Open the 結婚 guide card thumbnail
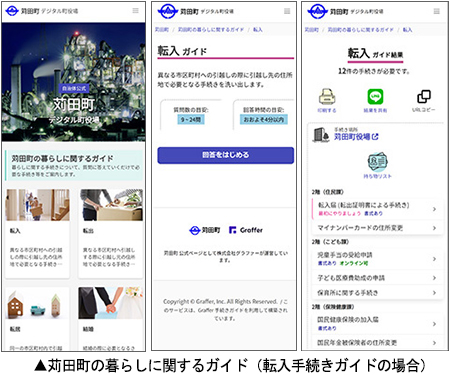450x375 pixels. click(111, 303)
